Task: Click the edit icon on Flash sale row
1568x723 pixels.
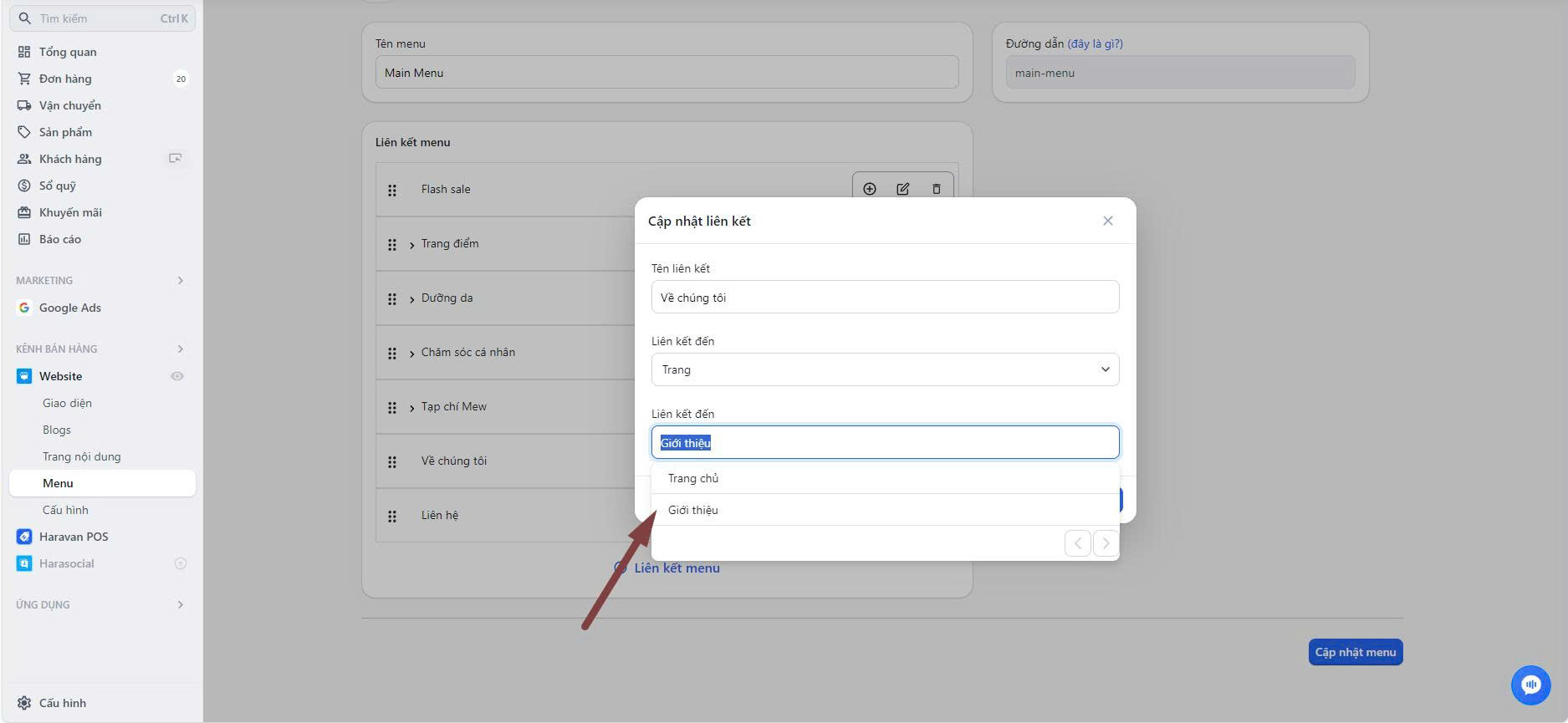Action: (903, 189)
